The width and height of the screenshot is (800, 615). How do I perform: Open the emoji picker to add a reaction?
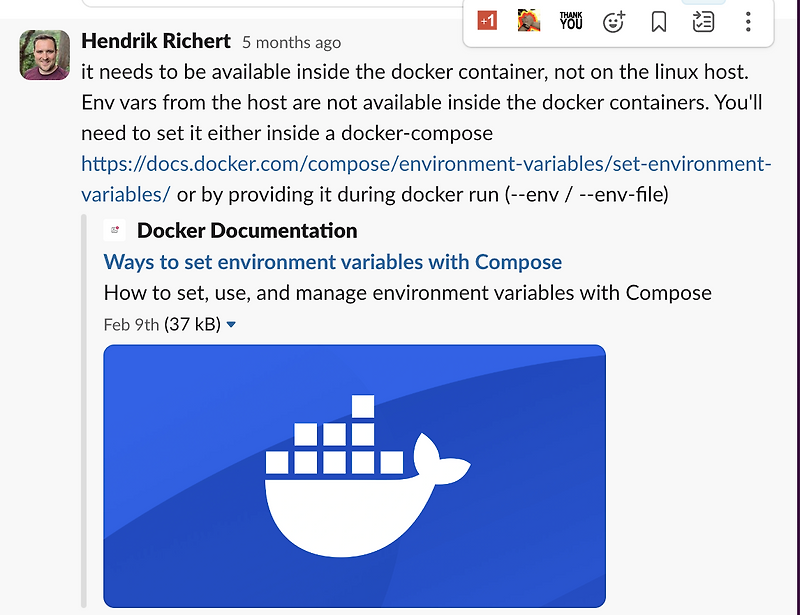613,20
